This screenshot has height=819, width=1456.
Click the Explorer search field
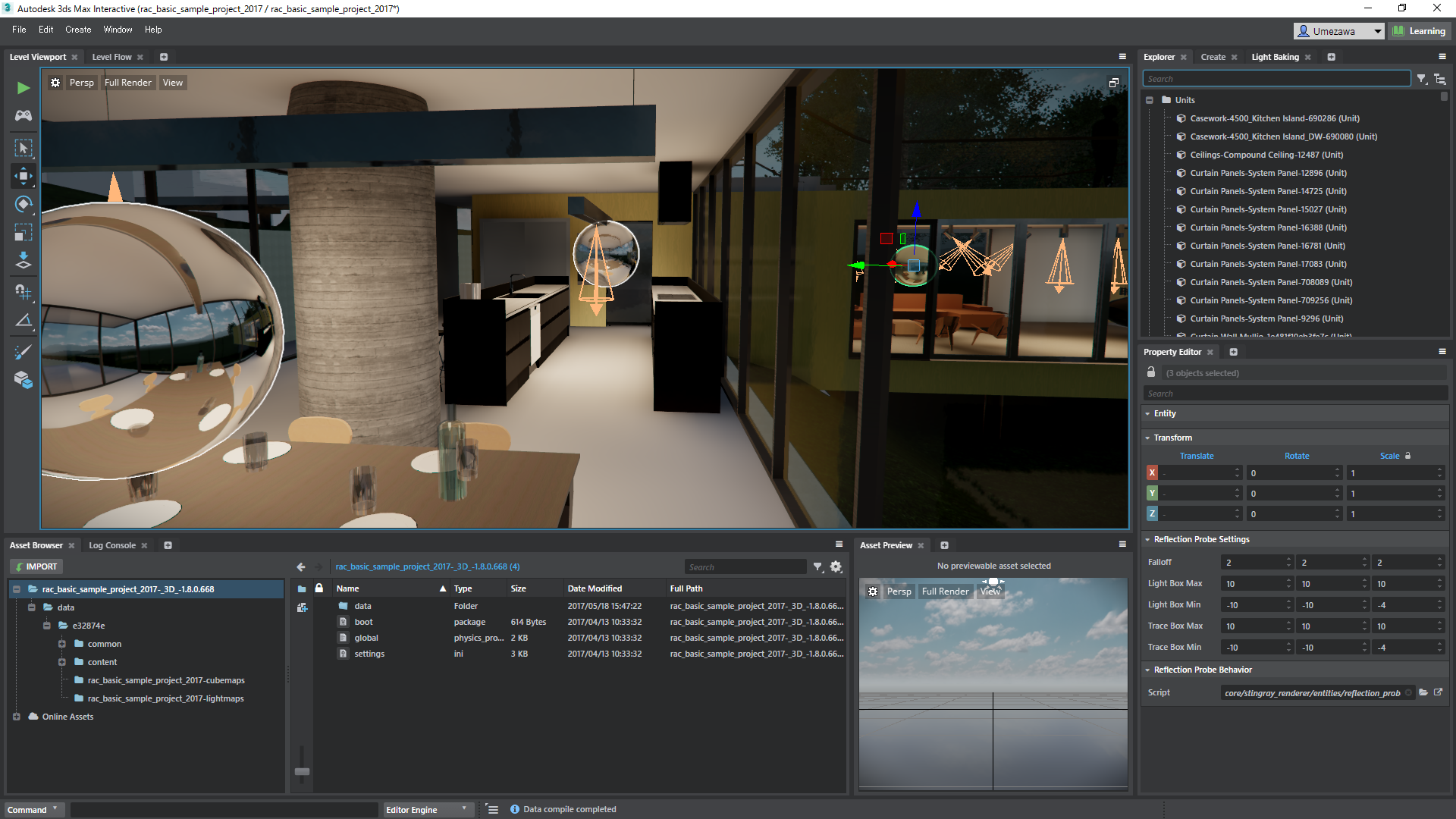(1277, 79)
